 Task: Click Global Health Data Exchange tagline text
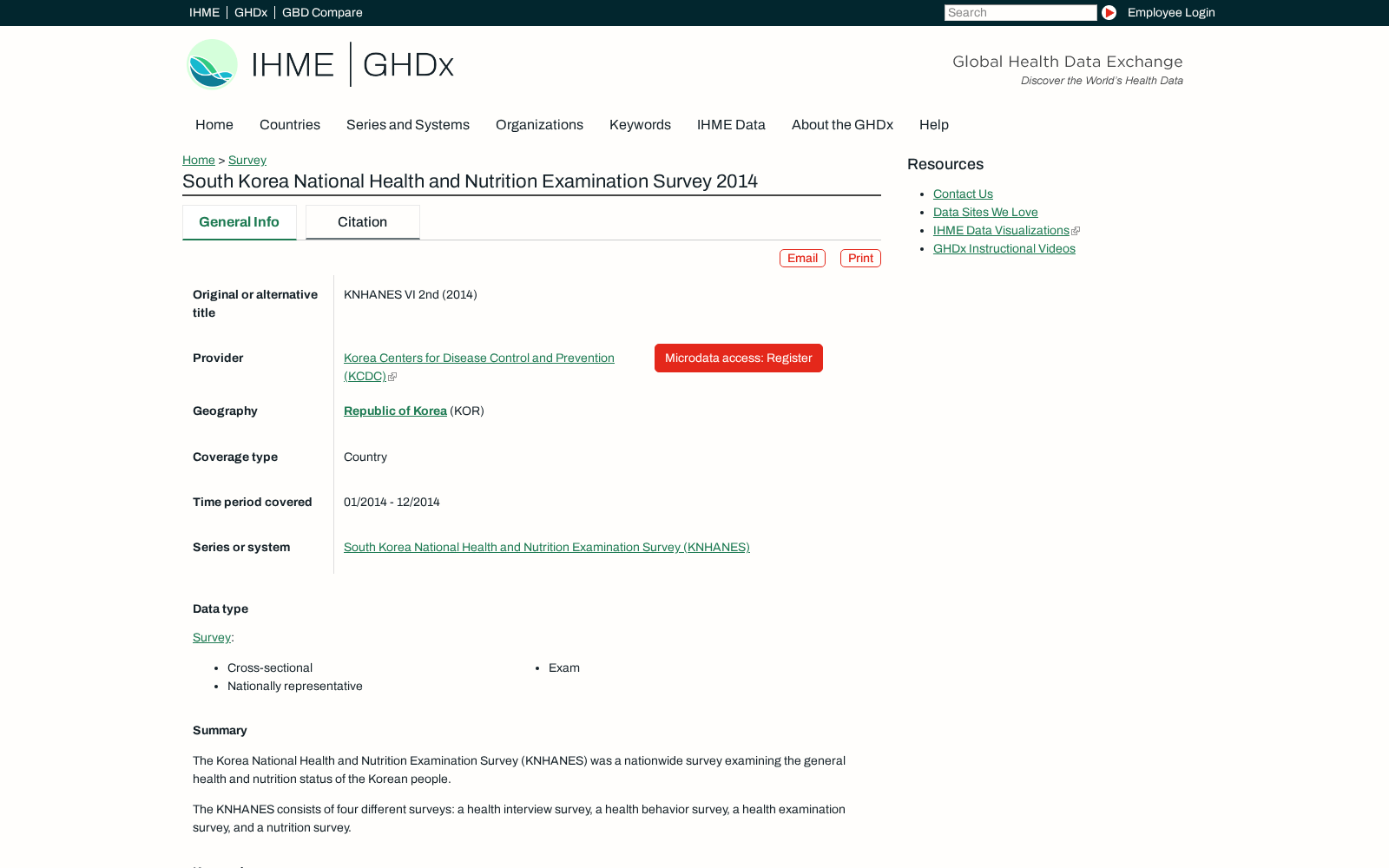[1068, 62]
